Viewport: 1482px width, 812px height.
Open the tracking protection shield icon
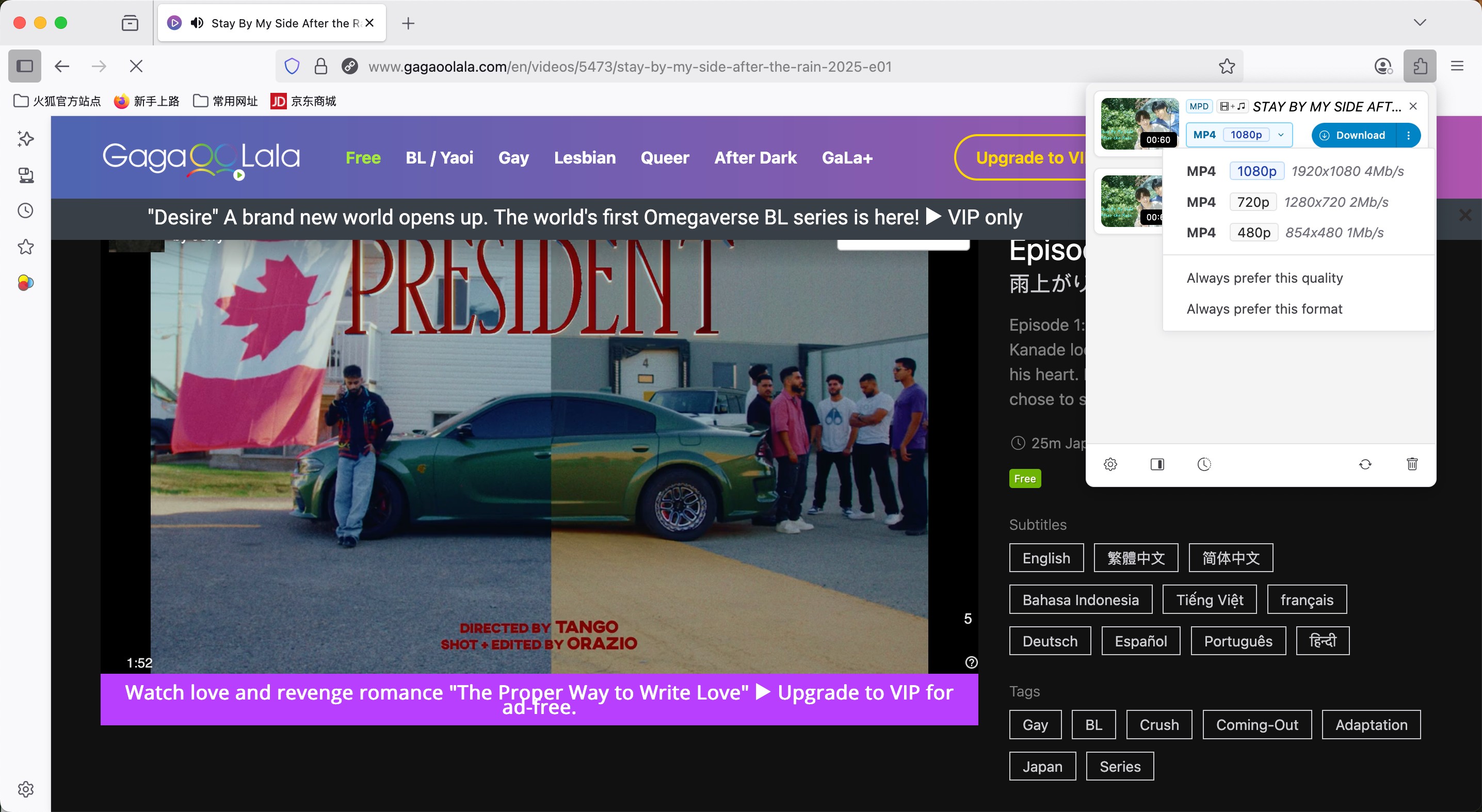tap(292, 67)
